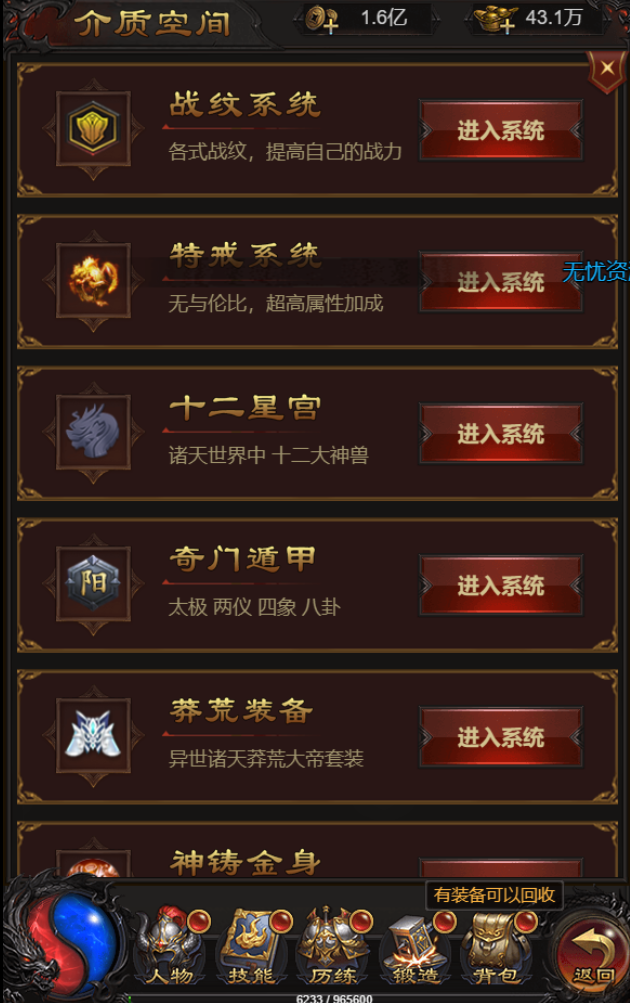Add more gold coins via plus icon
The image size is (630, 1003).
331,26
